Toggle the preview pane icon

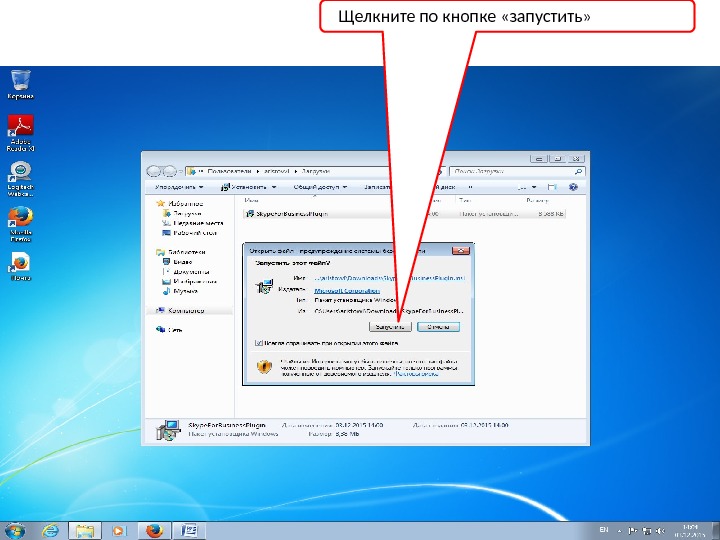point(552,187)
